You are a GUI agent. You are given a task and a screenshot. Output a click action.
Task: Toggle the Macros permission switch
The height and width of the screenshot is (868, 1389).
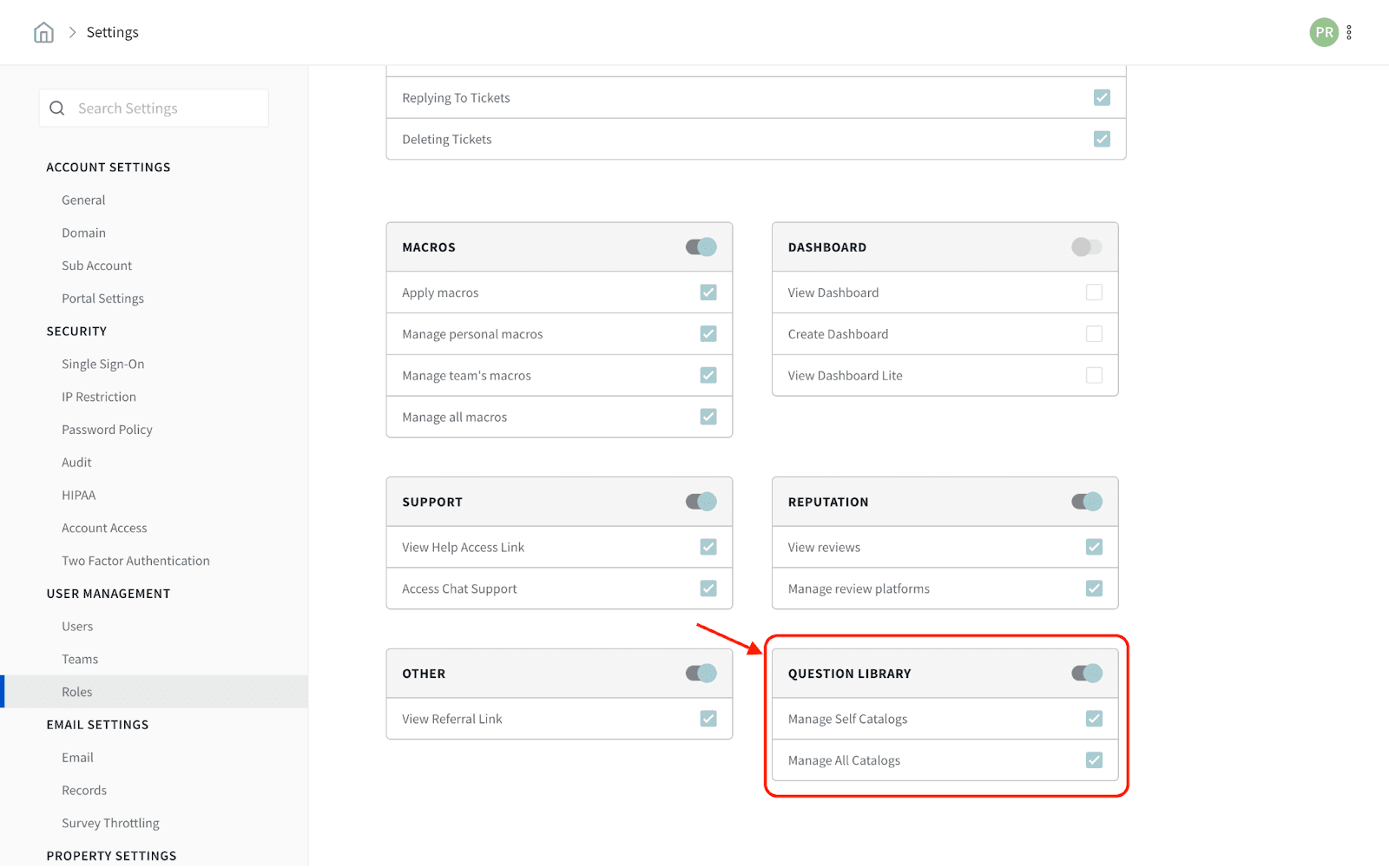click(x=701, y=247)
